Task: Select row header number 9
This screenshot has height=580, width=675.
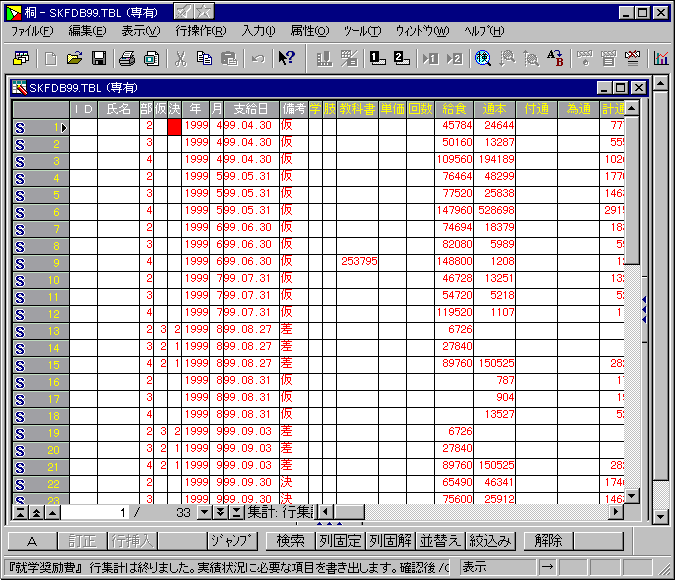Action: pyautogui.click(x=40, y=263)
